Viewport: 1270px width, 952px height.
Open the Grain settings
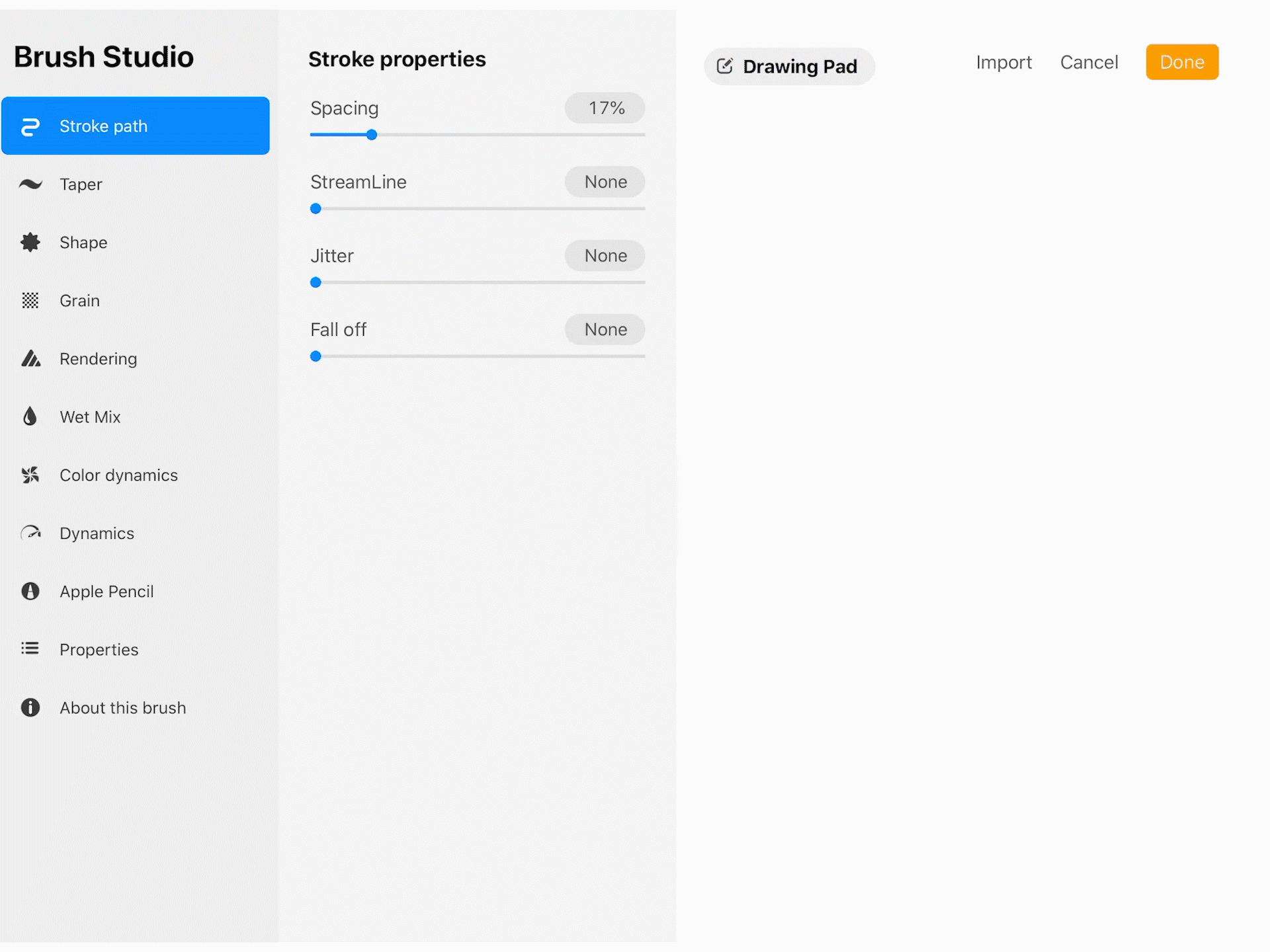click(x=136, y=300)
